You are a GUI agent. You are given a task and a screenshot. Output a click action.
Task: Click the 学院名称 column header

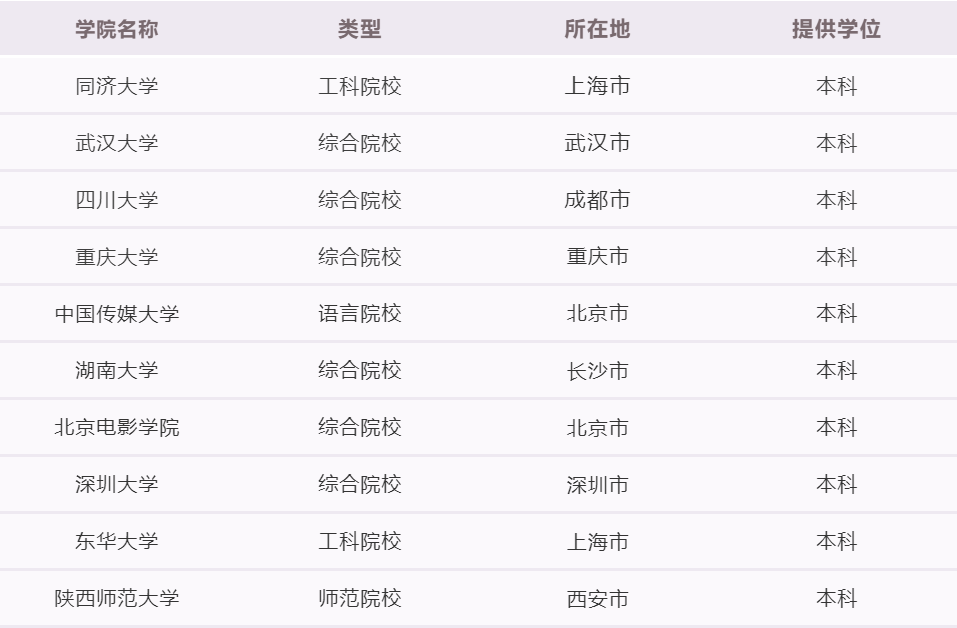tap(117, 29)
